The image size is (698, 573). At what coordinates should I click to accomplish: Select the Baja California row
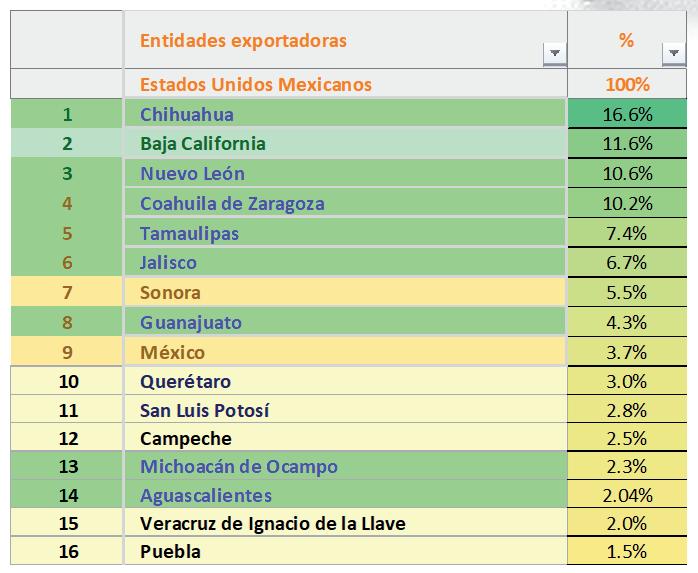click(349, 143)
